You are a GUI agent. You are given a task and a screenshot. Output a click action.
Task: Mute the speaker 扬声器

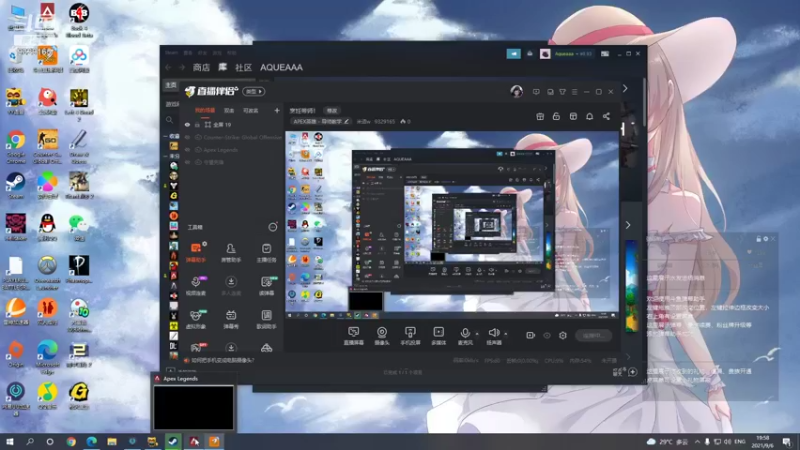click(493, 336)
